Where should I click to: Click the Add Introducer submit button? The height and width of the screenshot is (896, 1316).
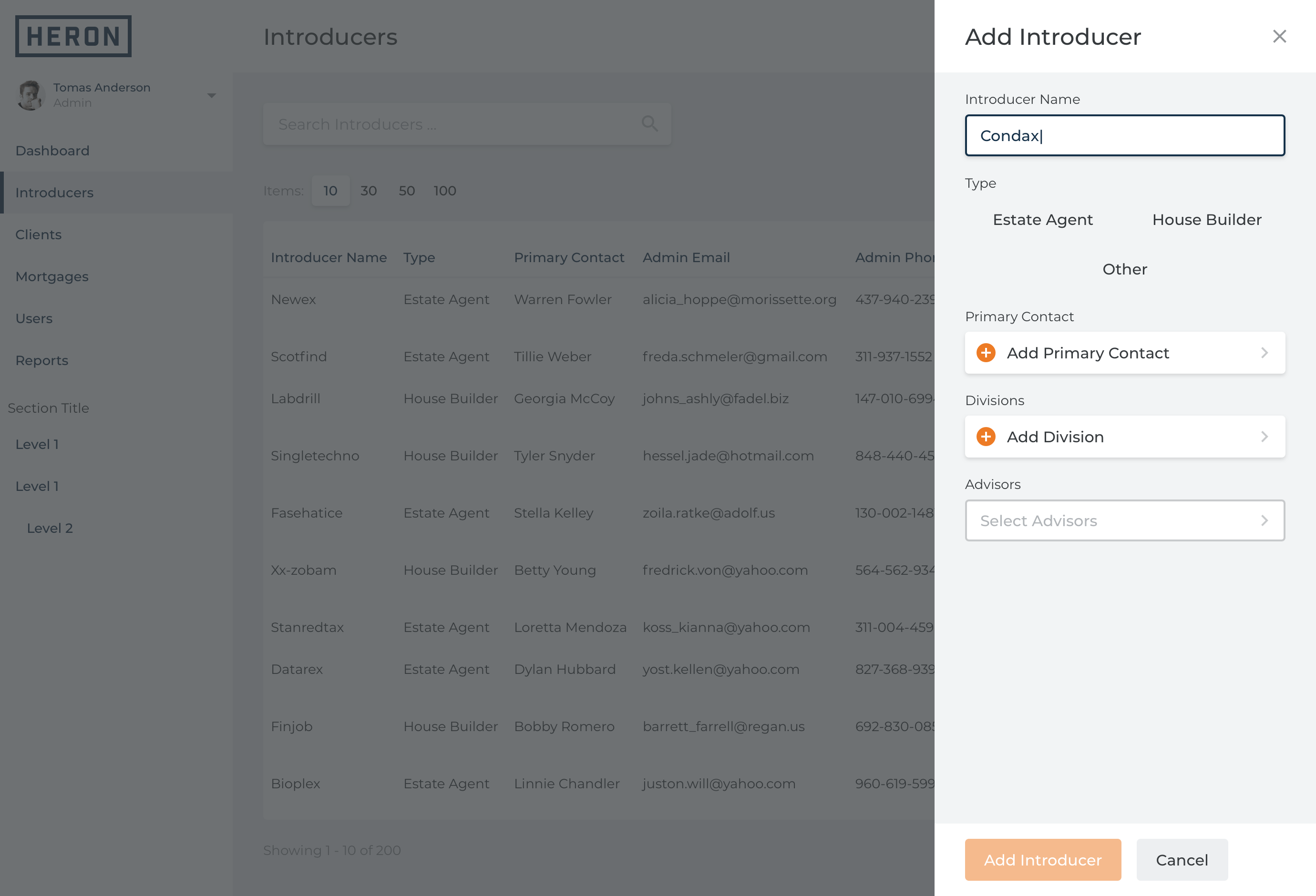click(1042, 859)
